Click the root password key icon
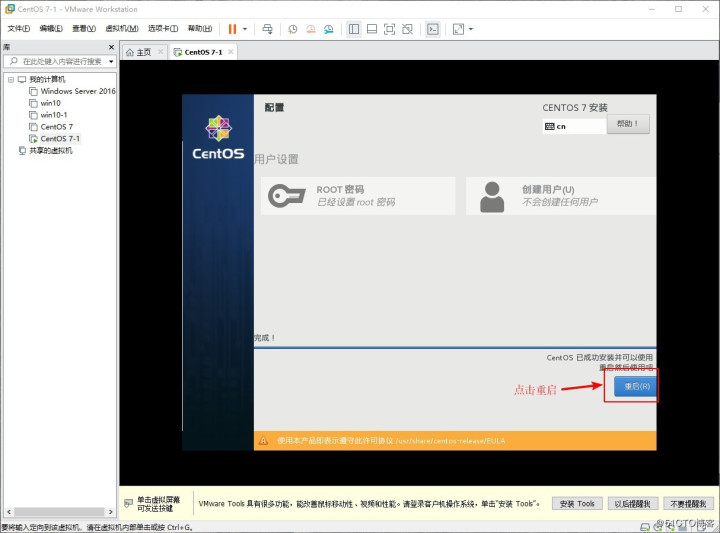Viewport: 720px width, 533px height. tap(287, 196)
